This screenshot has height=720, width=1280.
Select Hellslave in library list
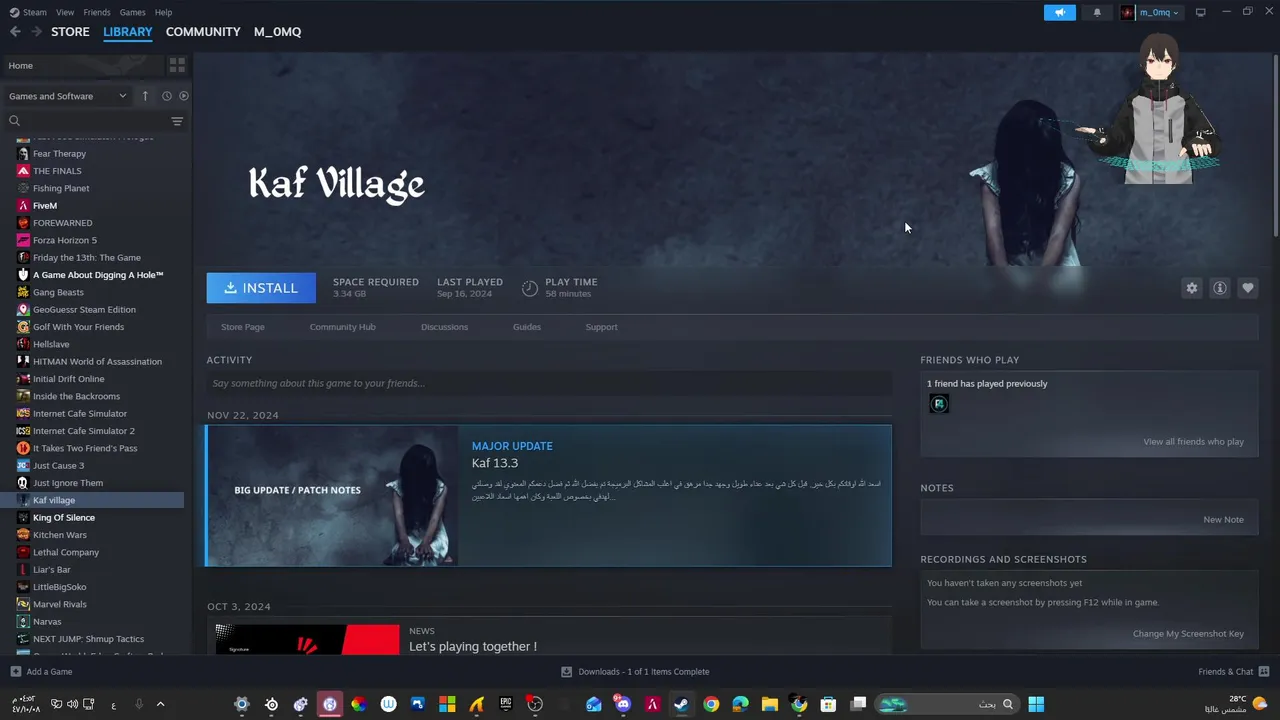click(51, 344)
